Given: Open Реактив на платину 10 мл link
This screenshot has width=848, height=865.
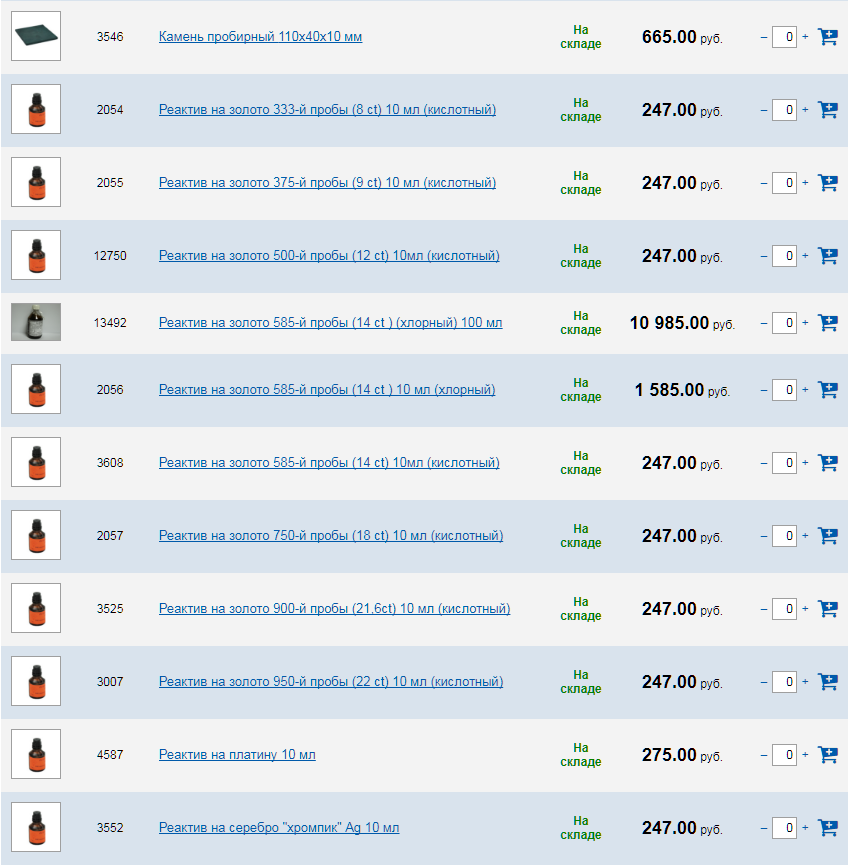Looking at the screenshot, I should coord(237,755).
